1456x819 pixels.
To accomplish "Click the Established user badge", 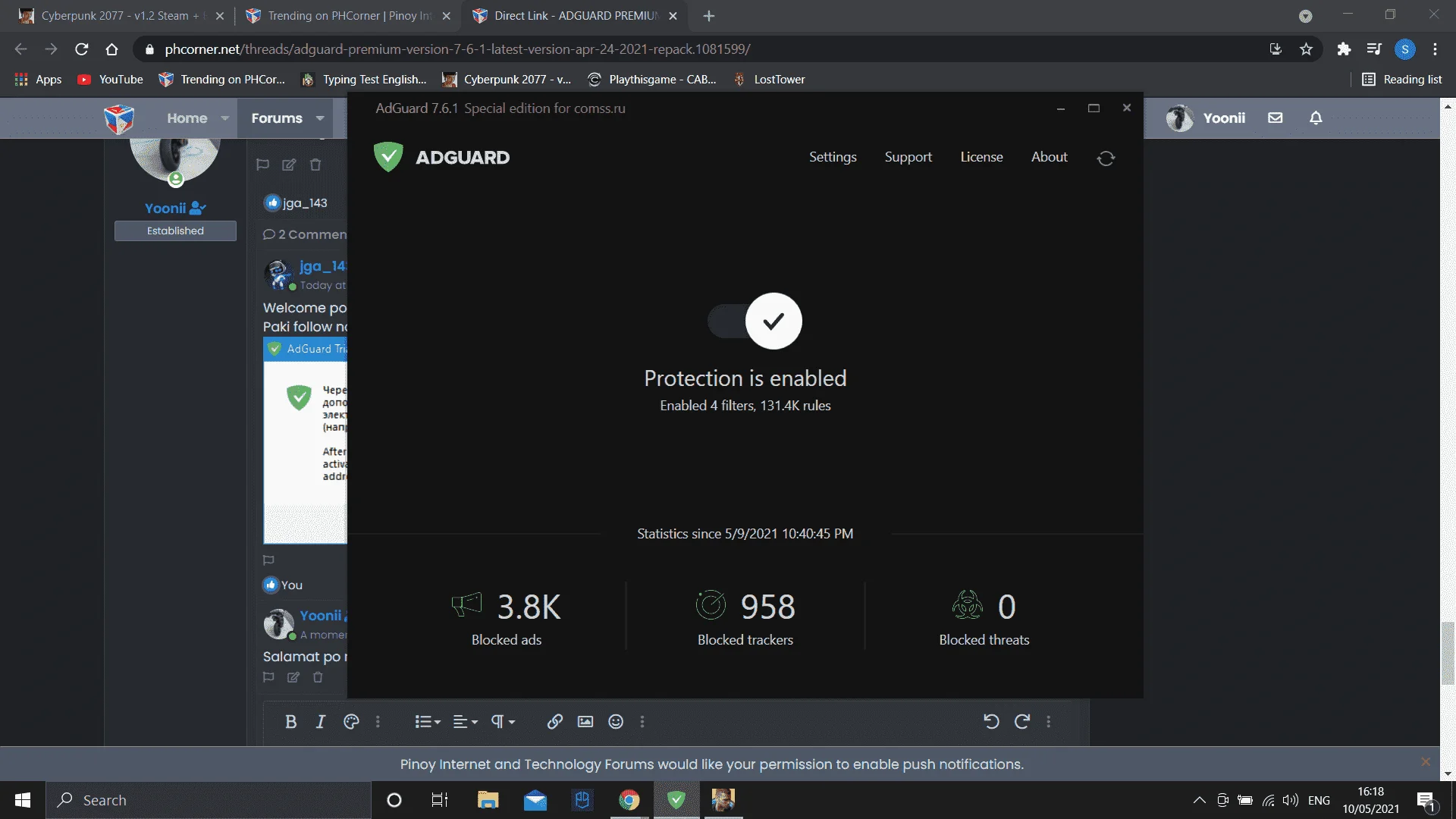I will coord(175,231).
